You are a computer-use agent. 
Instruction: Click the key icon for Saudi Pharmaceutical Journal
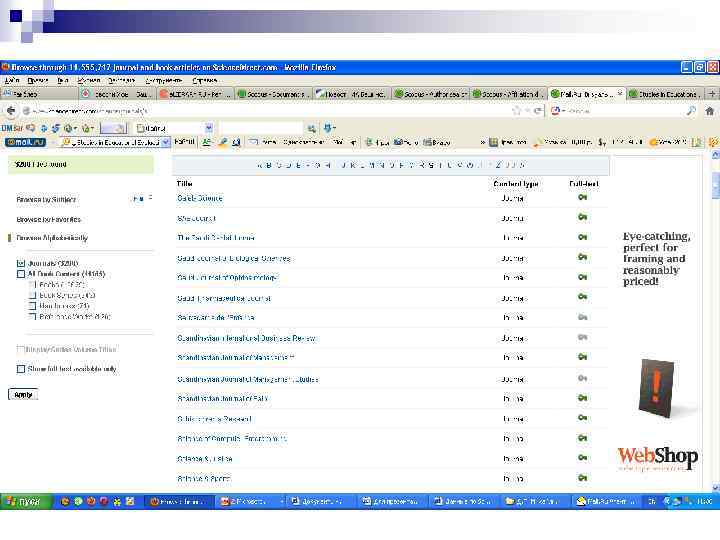(582, 297)
